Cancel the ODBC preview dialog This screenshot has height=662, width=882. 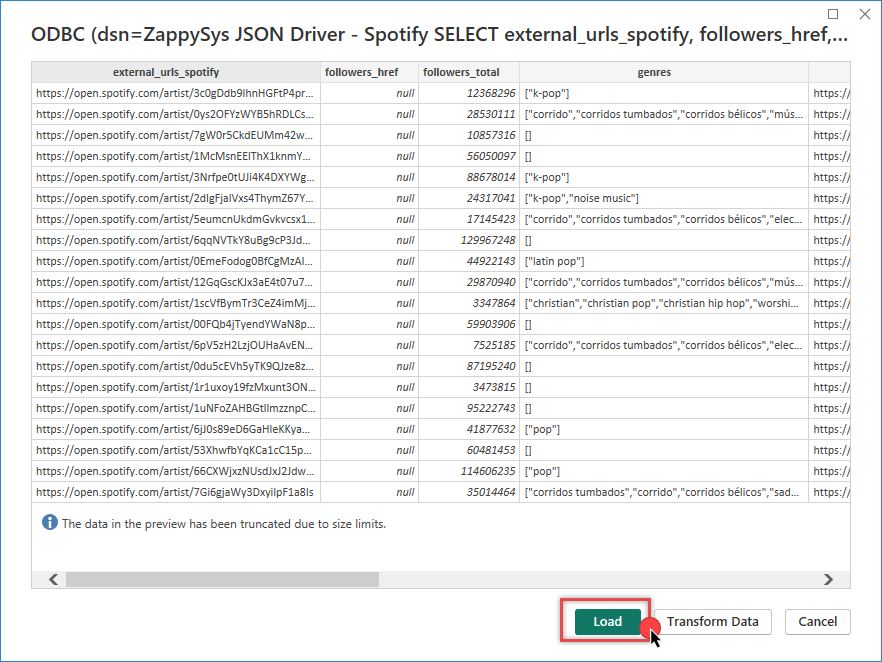click(x=817, y=622)
